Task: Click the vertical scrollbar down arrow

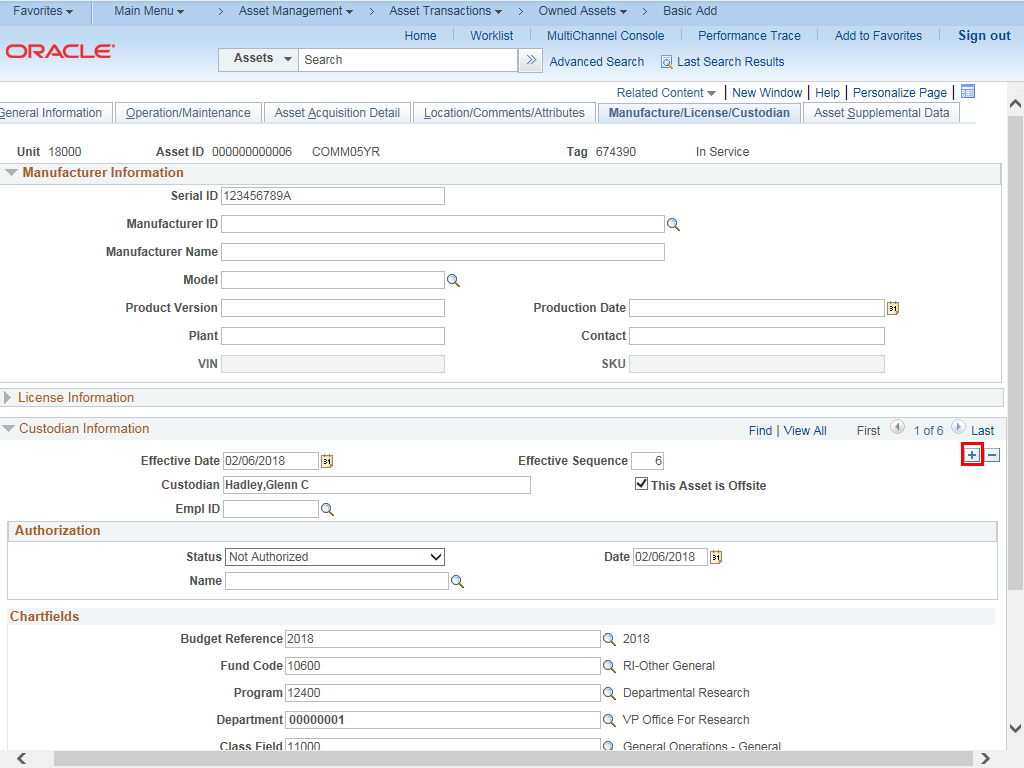Action: 1014,729
